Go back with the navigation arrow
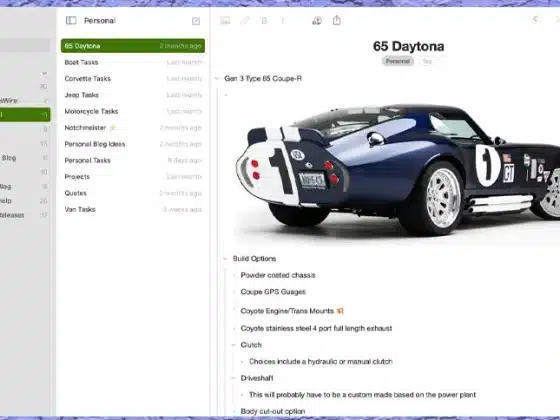Screen dimensions: 560x420 click(535, 19)
